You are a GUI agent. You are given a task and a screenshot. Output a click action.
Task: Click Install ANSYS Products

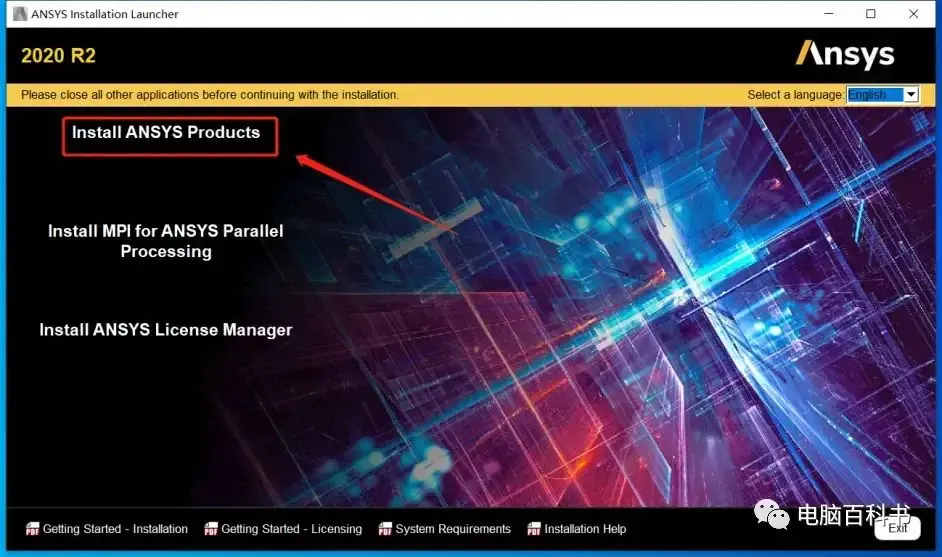[x=166, y=132]
